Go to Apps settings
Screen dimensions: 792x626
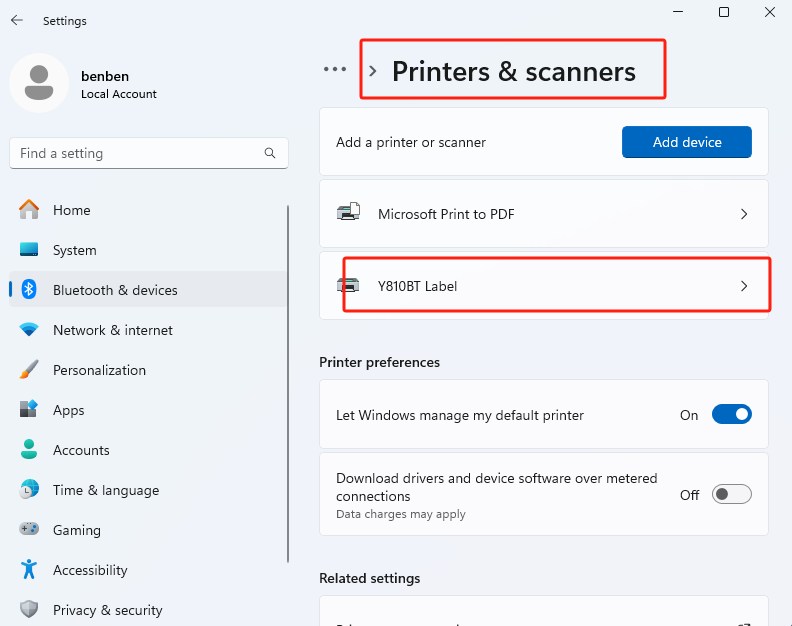(148, 409)
